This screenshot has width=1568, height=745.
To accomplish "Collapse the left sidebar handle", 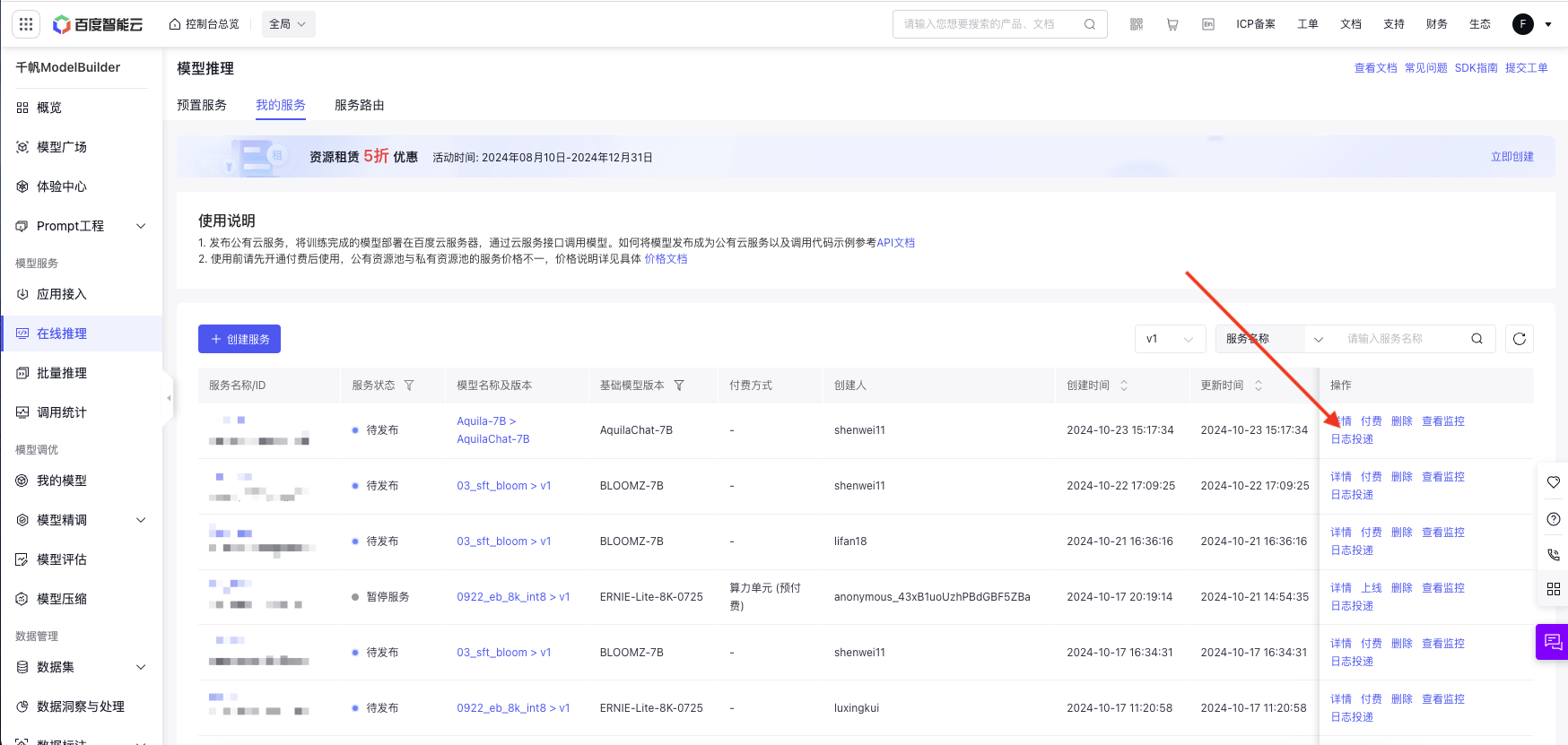I will tap(168, 398).
